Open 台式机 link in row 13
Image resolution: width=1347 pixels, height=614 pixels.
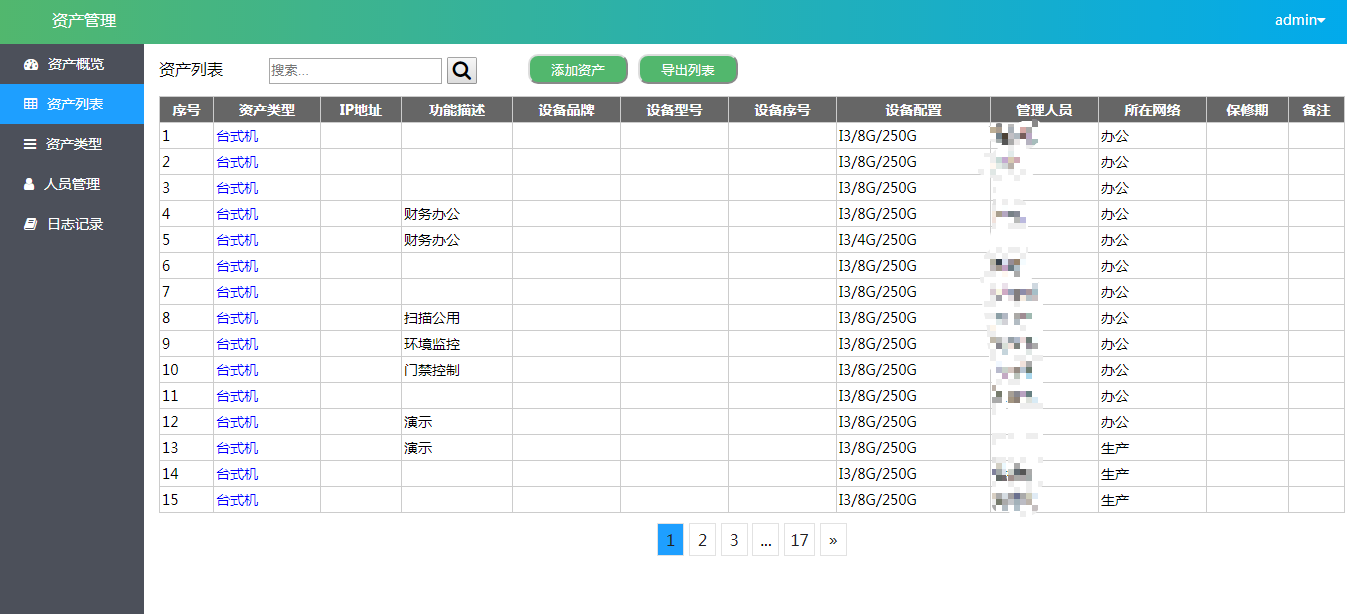coord(237,448)
